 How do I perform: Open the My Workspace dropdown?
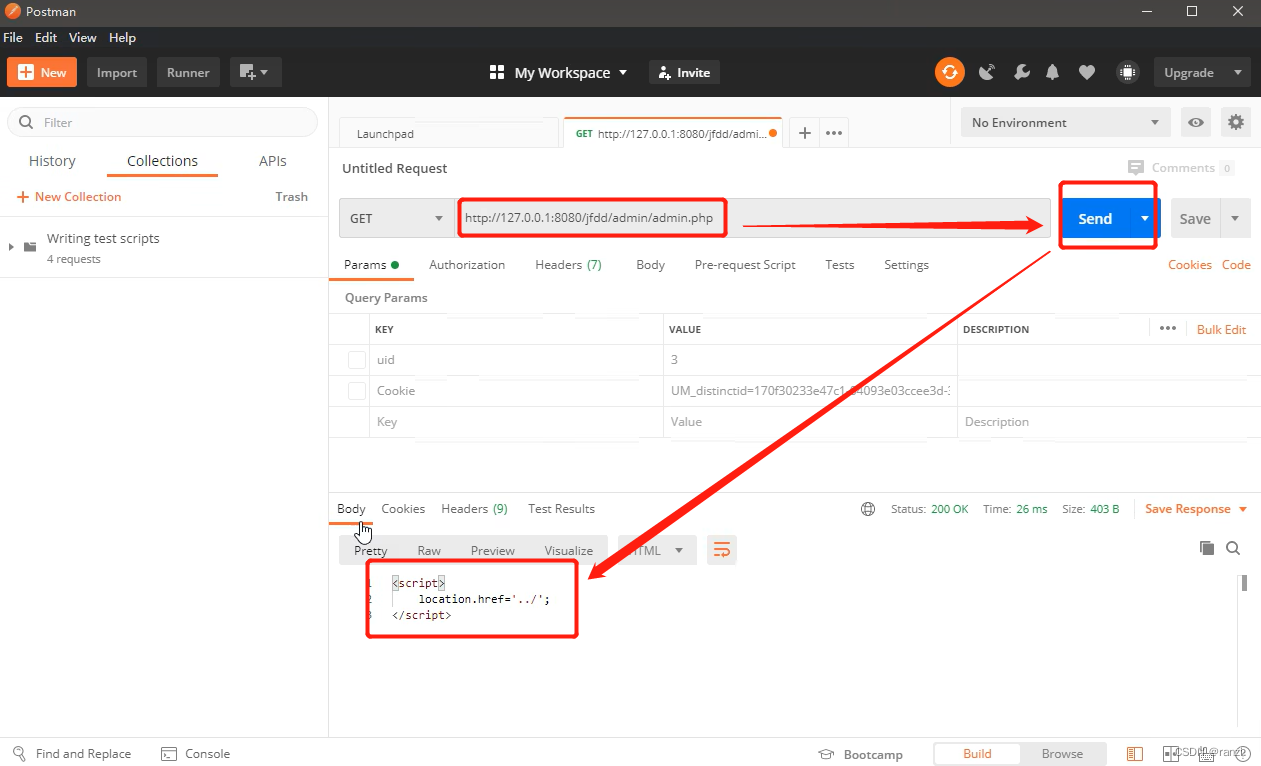pos(559,72)
